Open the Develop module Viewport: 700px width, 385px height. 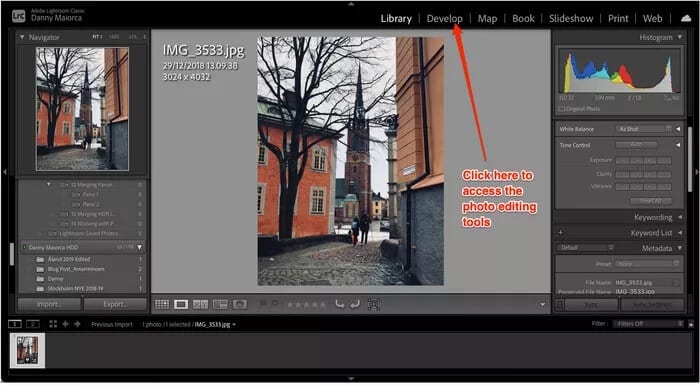pyautogui.click(x=444, y=18)
